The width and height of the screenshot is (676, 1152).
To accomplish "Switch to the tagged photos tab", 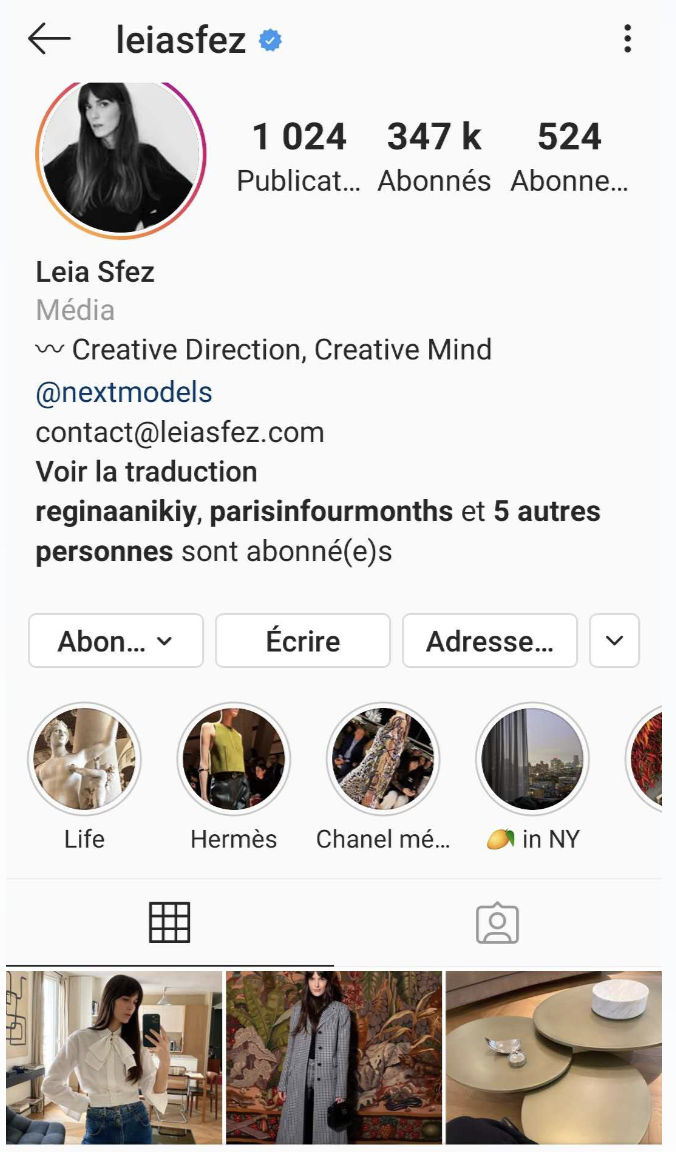I will pos(497,923).
